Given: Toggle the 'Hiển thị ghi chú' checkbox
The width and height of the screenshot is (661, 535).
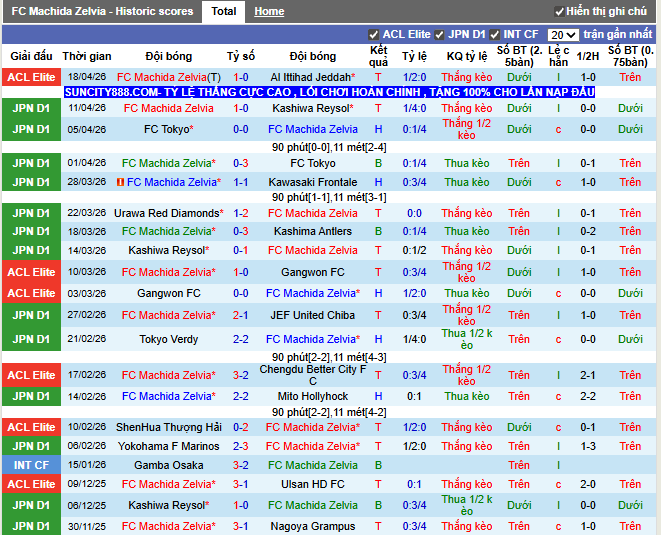Looking at the screenshot, I should 560,12.
